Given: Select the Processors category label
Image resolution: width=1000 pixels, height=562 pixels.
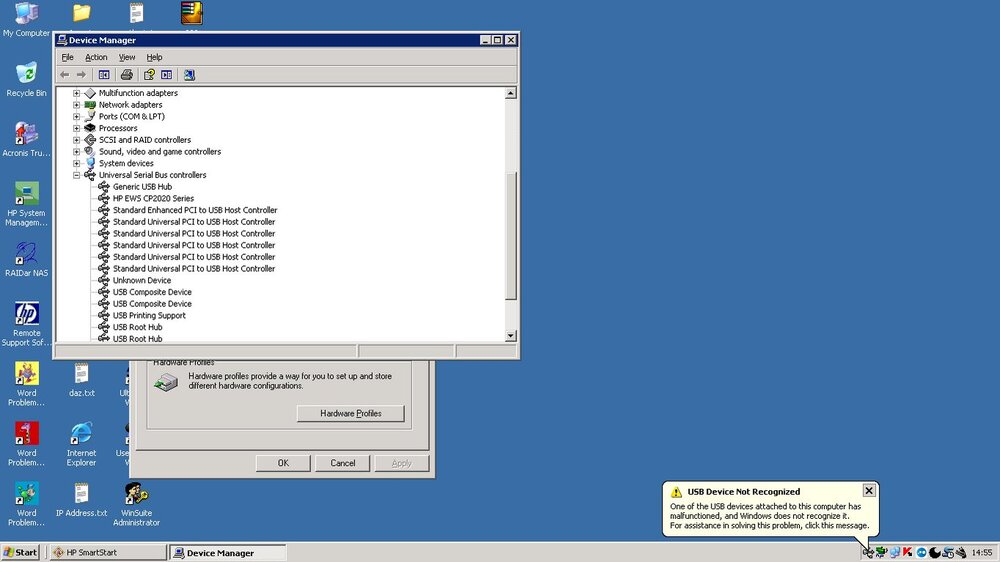Looking at the screenshot, I should [118, 128].
